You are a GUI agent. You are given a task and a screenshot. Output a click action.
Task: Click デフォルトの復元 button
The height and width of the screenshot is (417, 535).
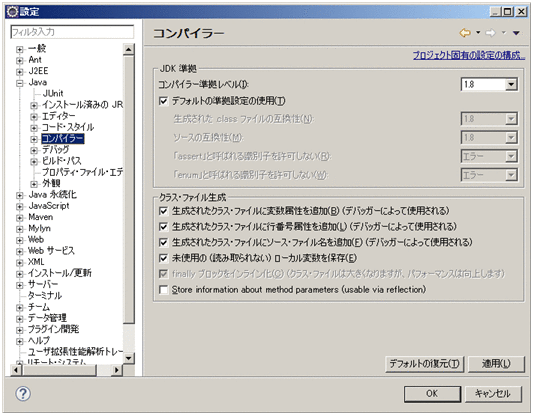pyautogui.click(x=424, y=364)
